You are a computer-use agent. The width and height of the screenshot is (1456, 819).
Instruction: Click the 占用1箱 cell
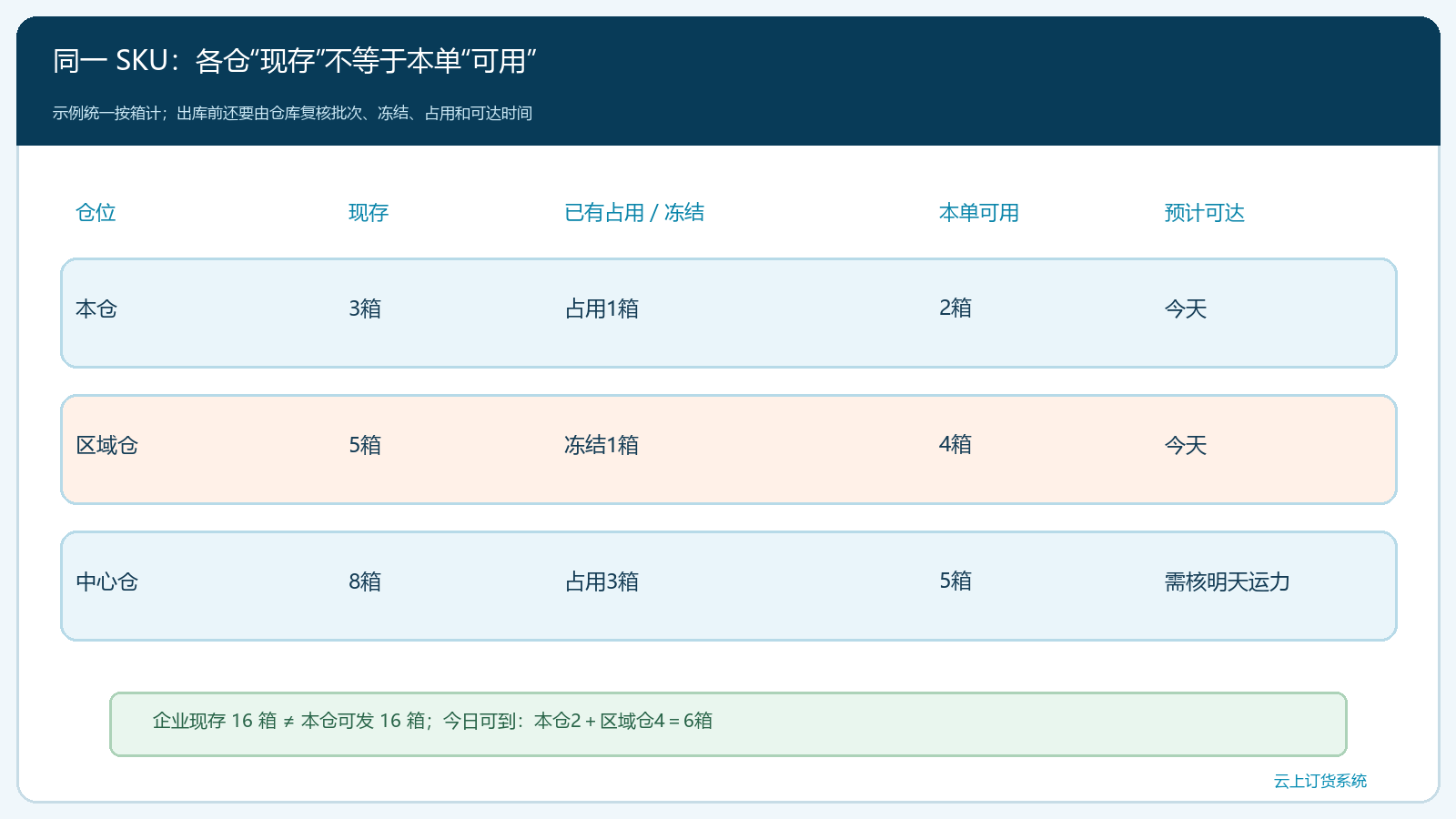point(602,309)
